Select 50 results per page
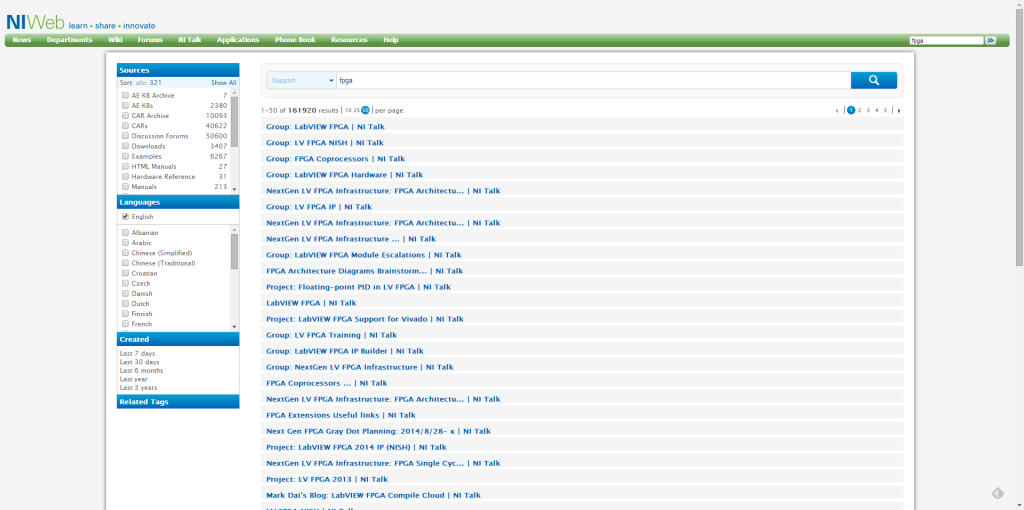Image resolution: width=1024 pixels, height=510 pixels. pyautogui.click(x=366, y=110)
